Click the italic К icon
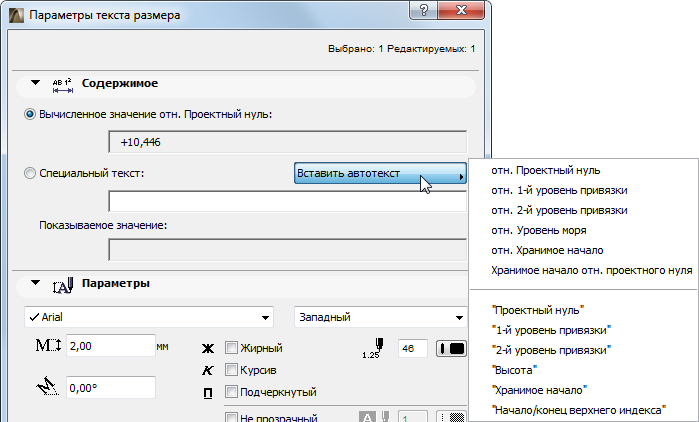Viewport: 699px width, 422px height. (208, 370)
